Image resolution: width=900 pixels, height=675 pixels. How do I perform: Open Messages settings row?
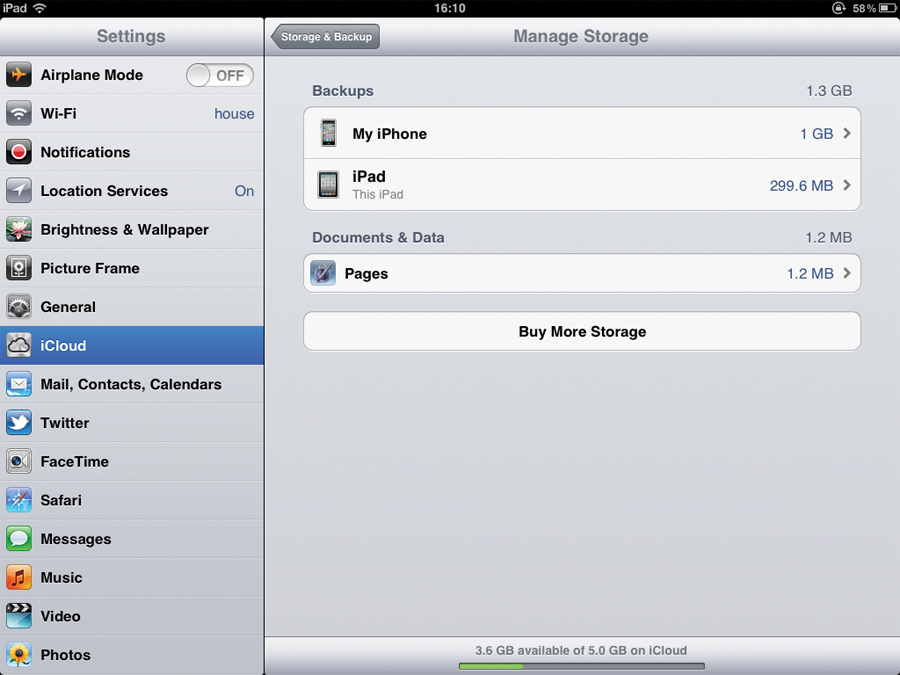132,539
